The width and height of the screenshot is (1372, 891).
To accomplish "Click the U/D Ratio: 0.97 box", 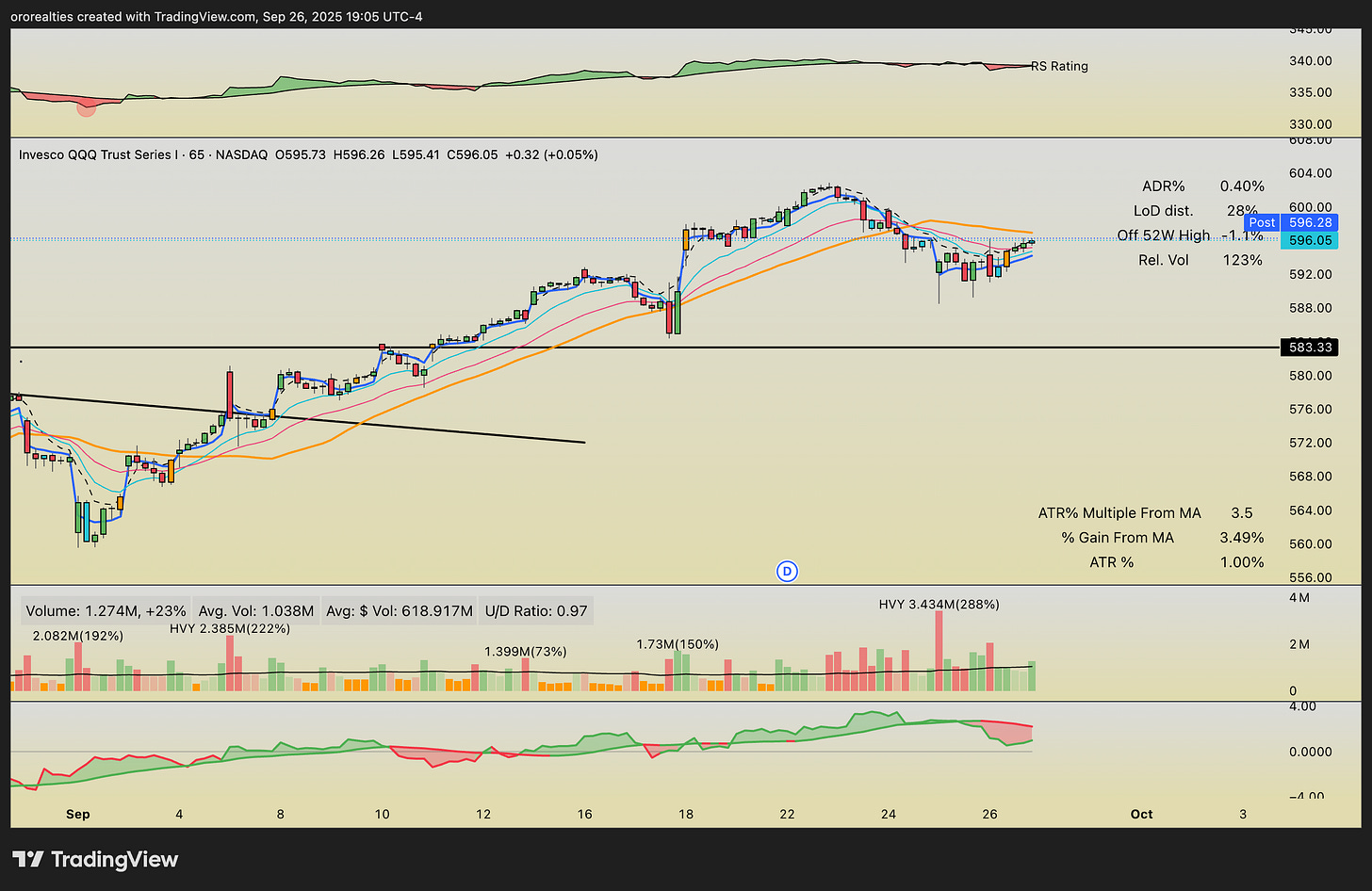I will pyautogui.click(x=536, y=611).
